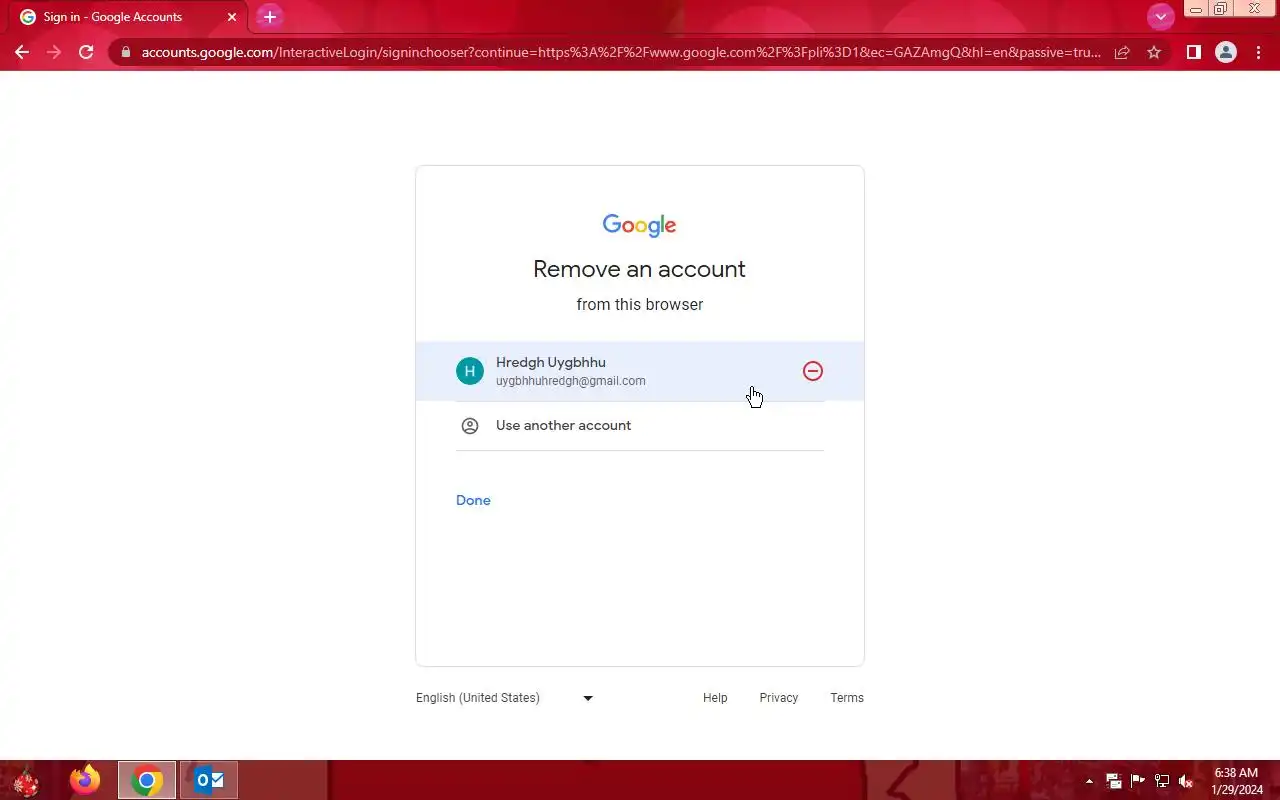View site information via the lock icon
The width and height of the screenshot is (1280, 800).
click(x=125, y=52)
